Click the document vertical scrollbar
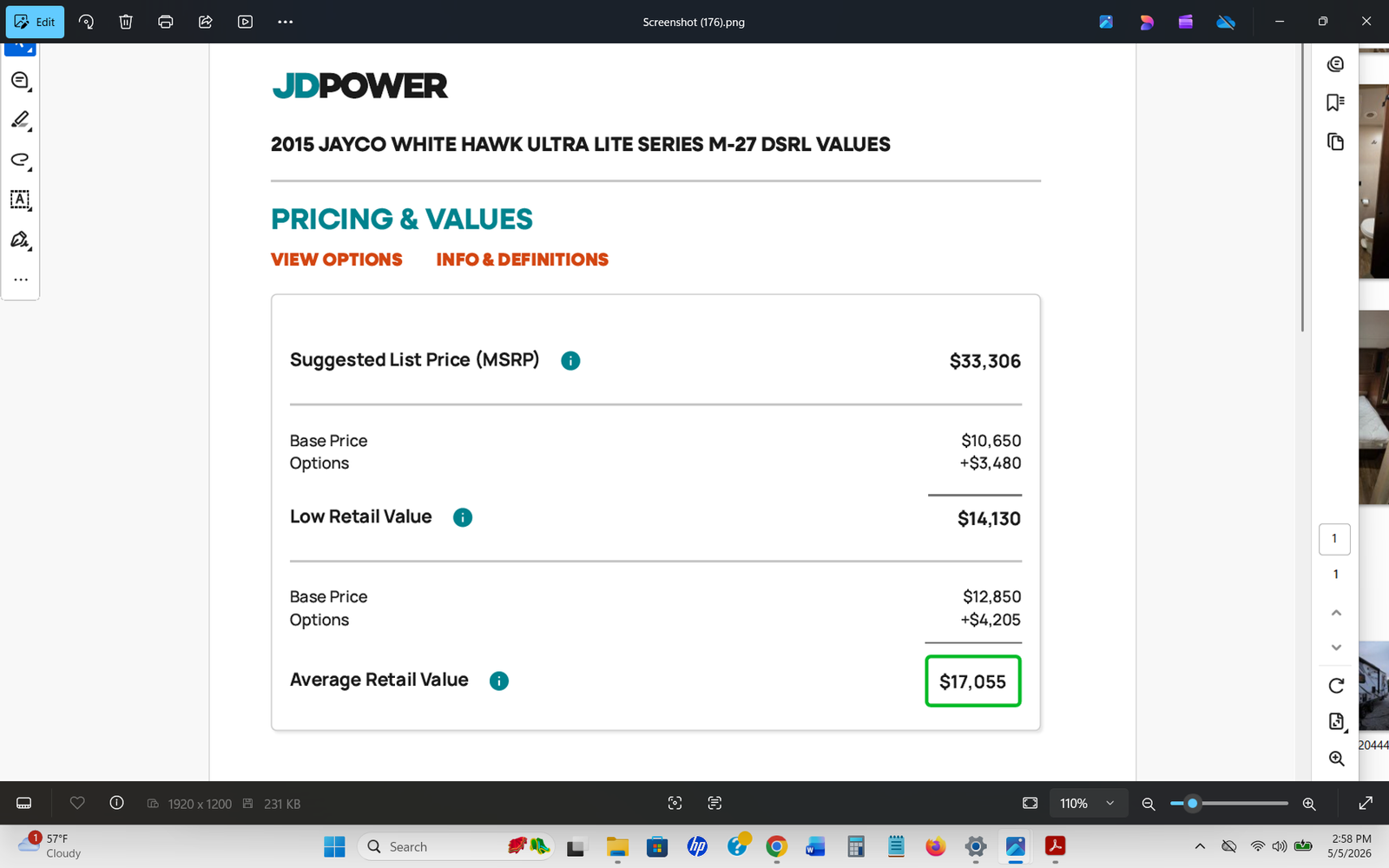 1302,187
